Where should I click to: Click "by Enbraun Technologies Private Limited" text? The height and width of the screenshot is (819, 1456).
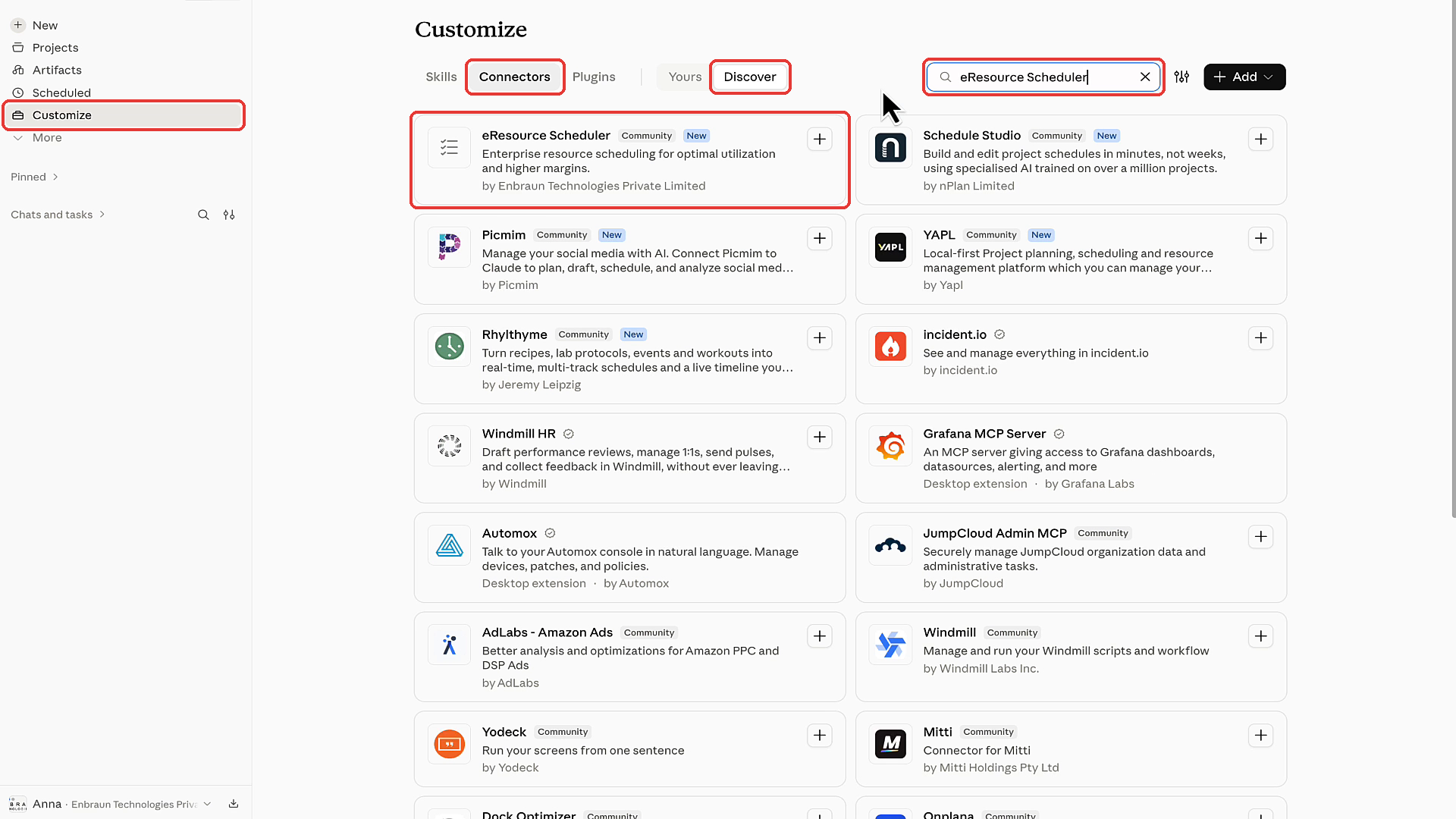[x=594, y=186]
